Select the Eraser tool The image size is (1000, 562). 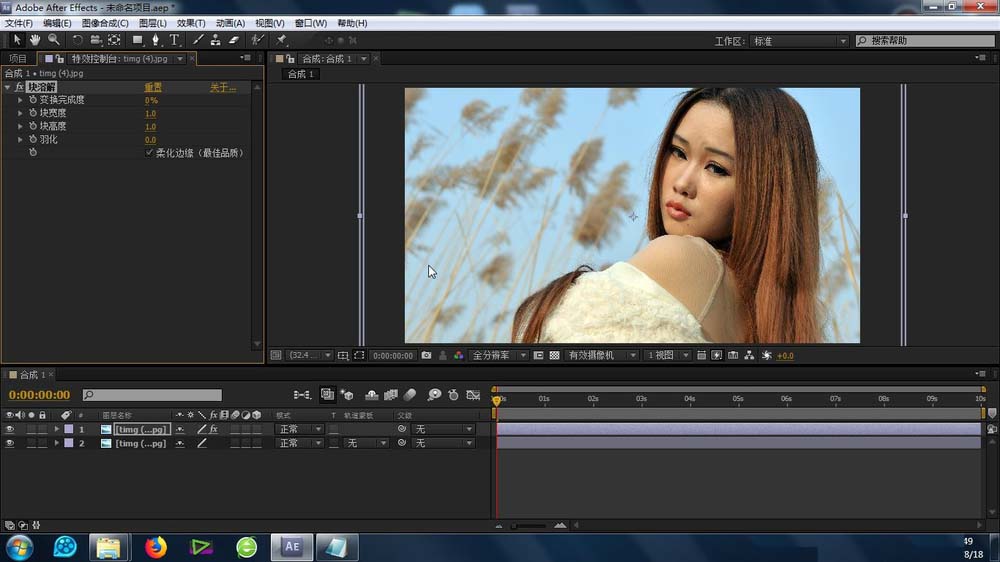pos(233,40)
